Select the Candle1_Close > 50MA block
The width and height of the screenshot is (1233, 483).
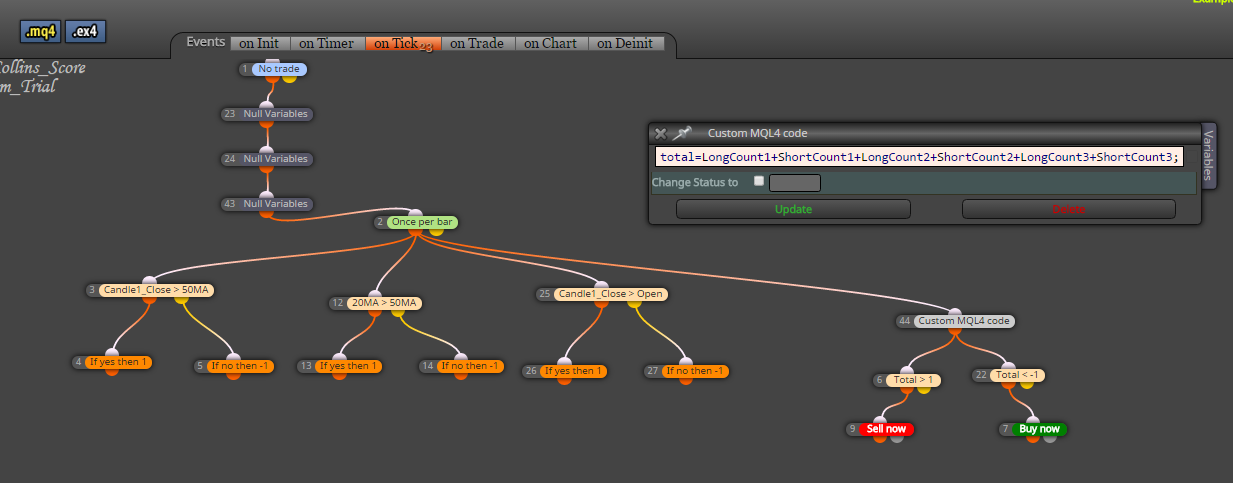[156, 291]
